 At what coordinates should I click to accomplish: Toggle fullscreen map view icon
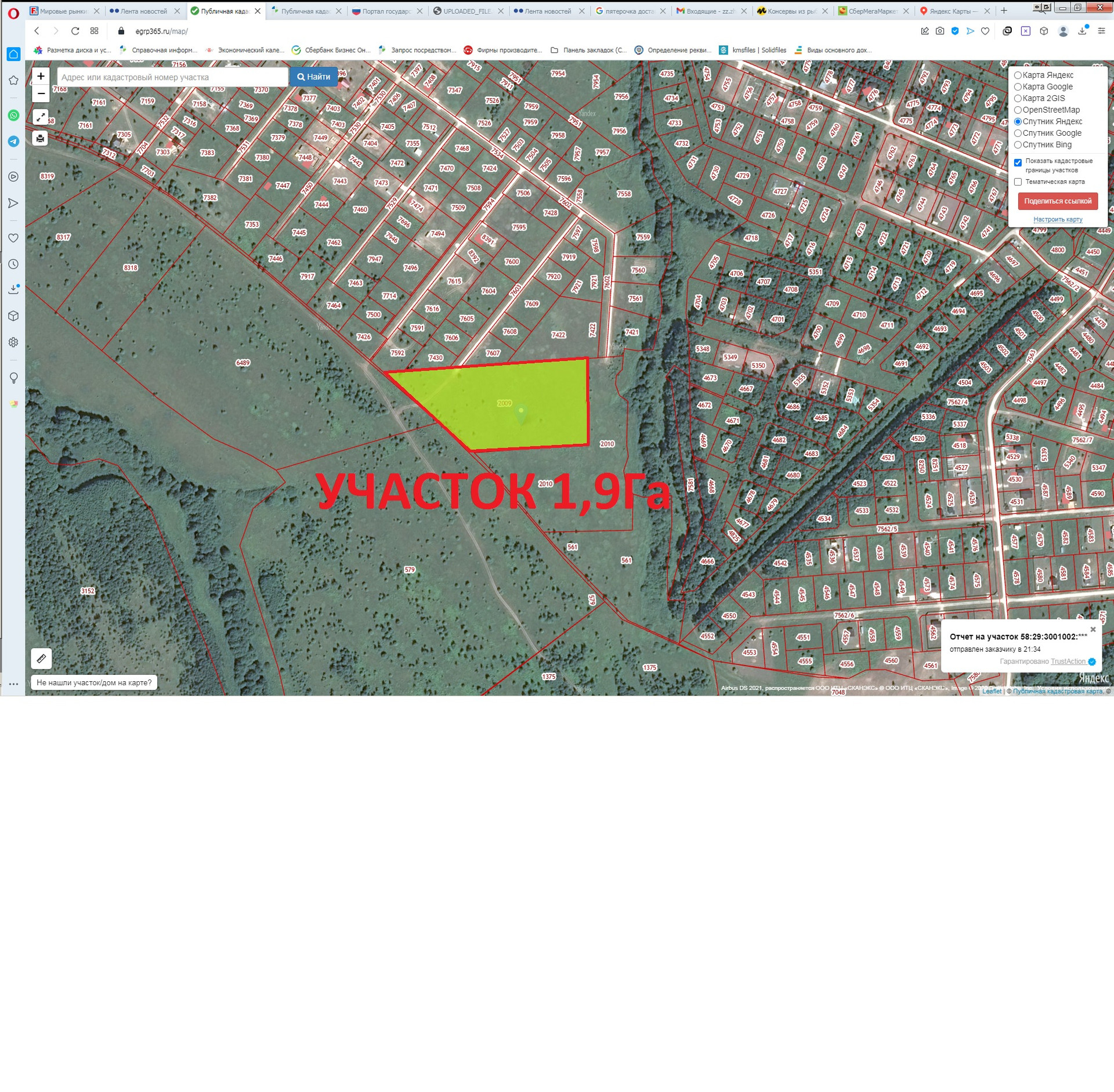[x=40, y=117]
